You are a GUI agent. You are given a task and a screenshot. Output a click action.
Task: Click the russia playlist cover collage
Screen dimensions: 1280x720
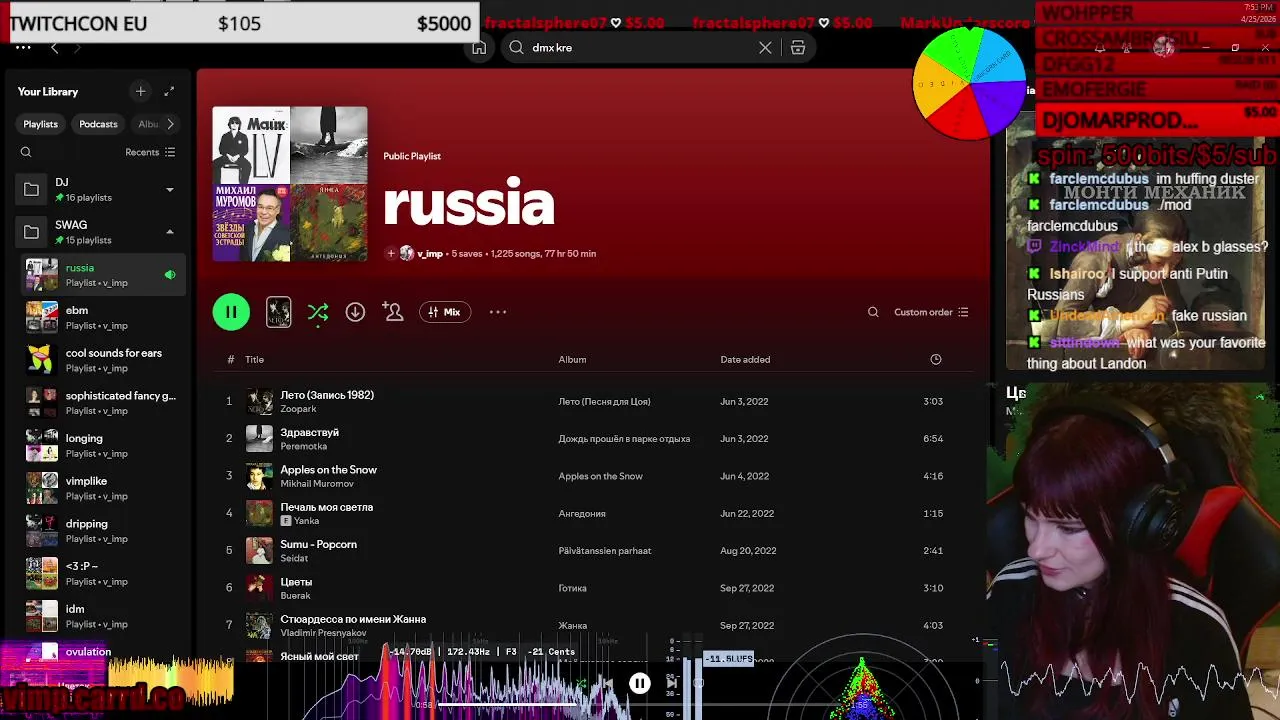point(290,184)
